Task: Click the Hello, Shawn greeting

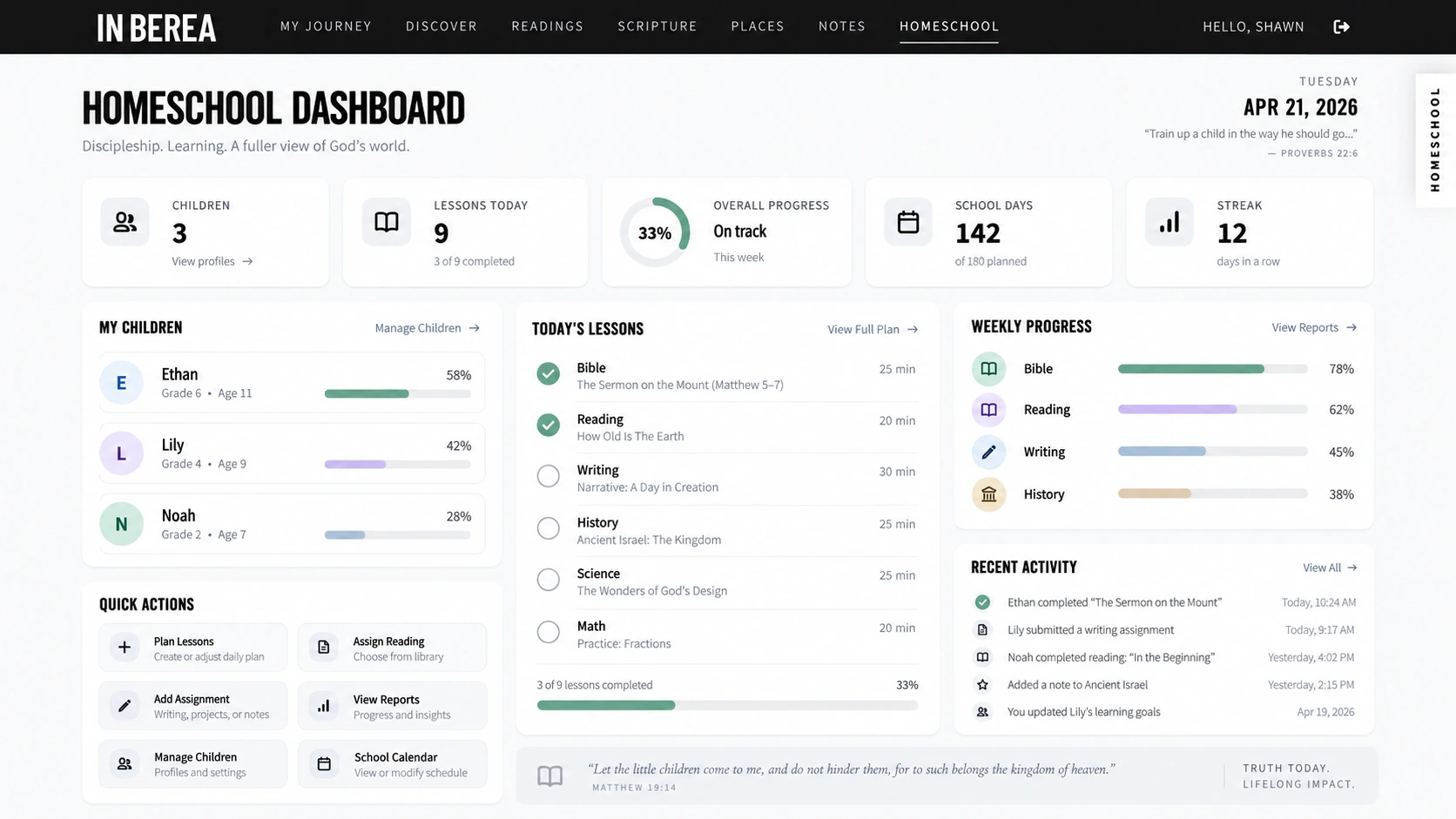Action: (x=1253, y=27)
